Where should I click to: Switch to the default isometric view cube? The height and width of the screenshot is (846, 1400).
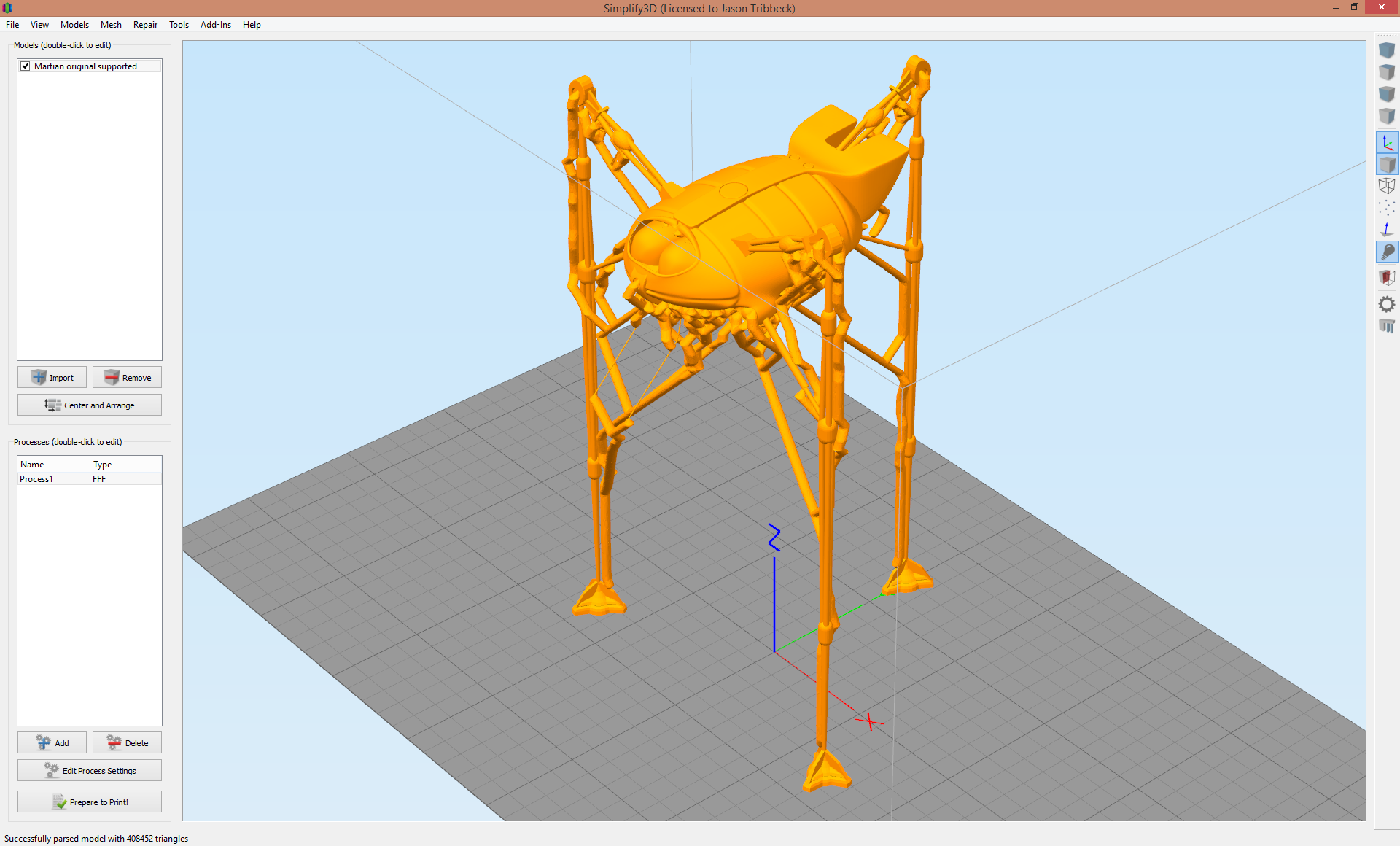coord(1386,50)
